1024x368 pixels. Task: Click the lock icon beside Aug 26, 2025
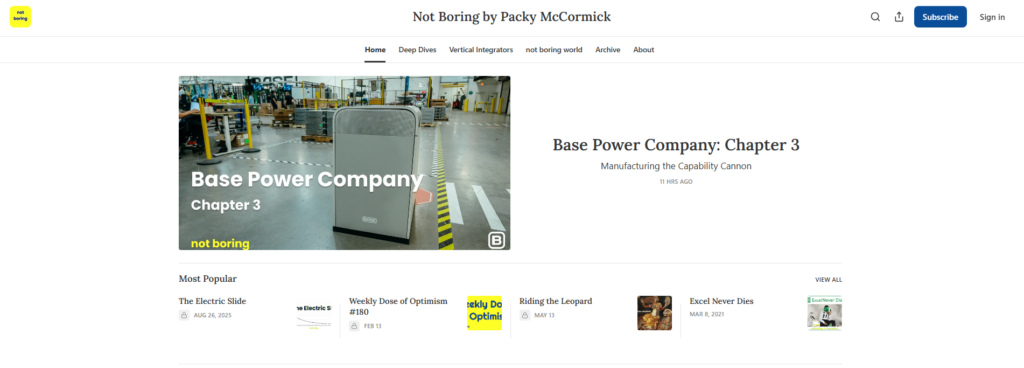pos(184,315)
